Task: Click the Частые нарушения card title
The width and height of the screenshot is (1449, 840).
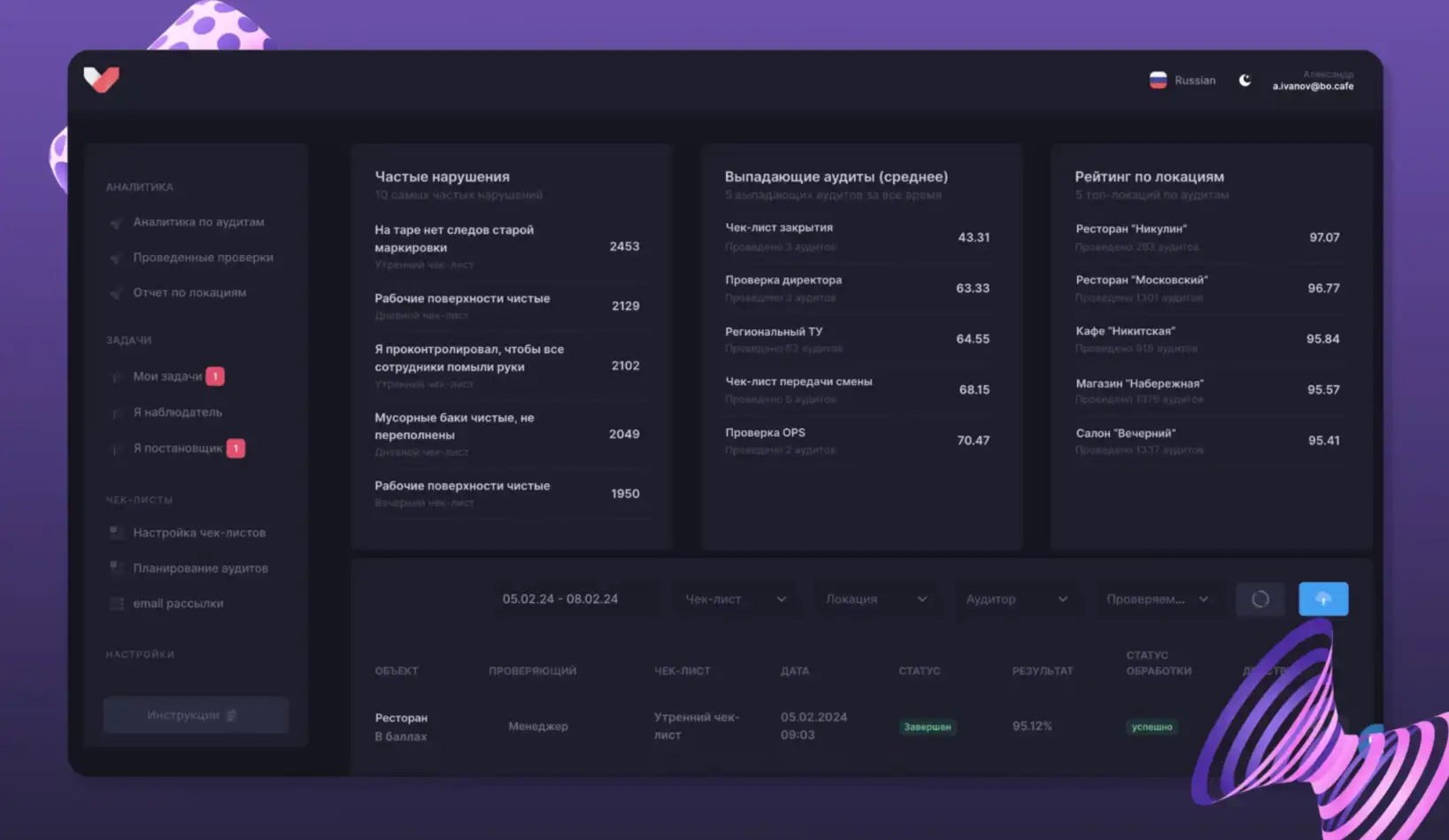Action: (x=442, y=177)
